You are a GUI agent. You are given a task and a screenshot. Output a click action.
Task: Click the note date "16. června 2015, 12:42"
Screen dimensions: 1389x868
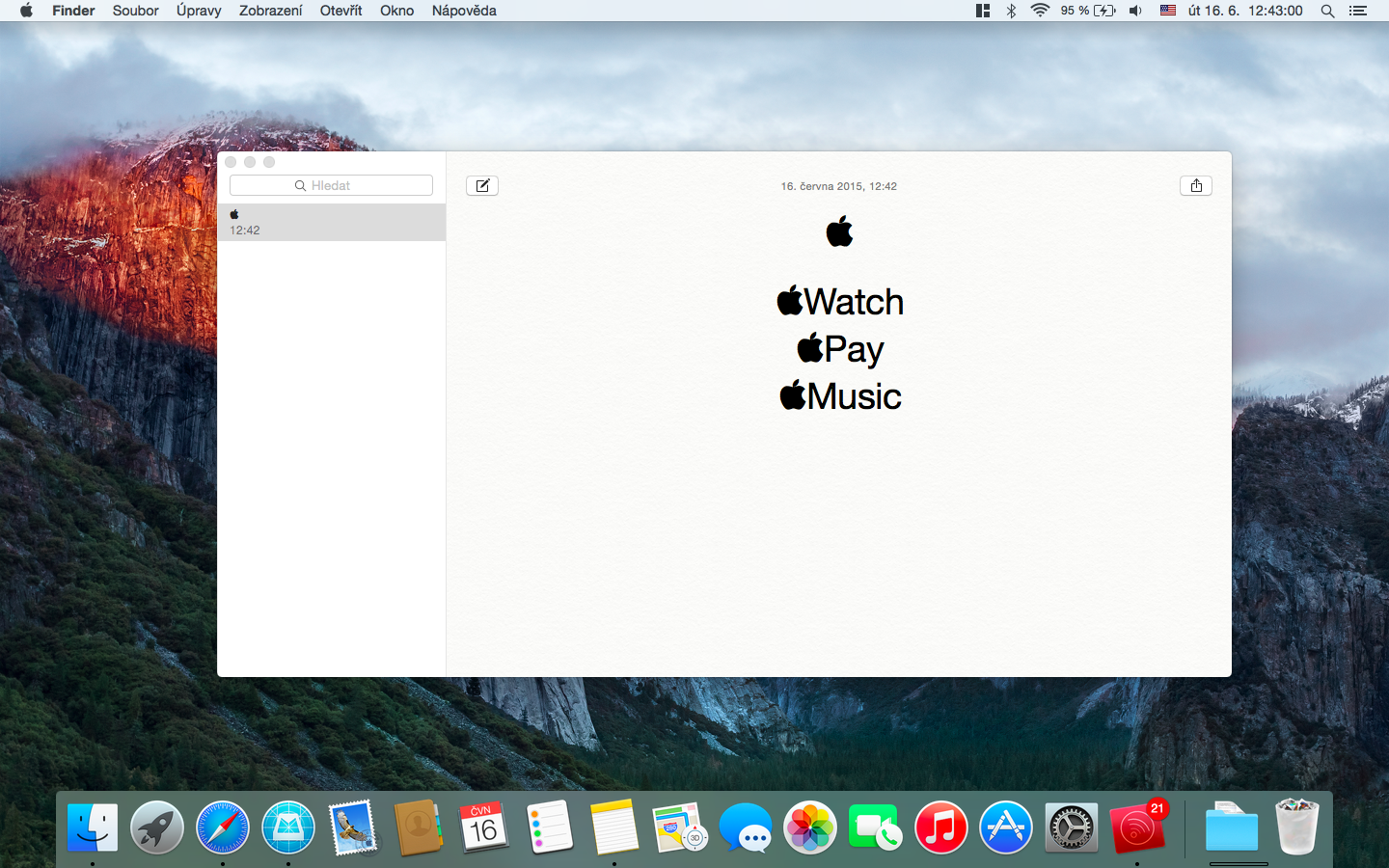point(839,186)
